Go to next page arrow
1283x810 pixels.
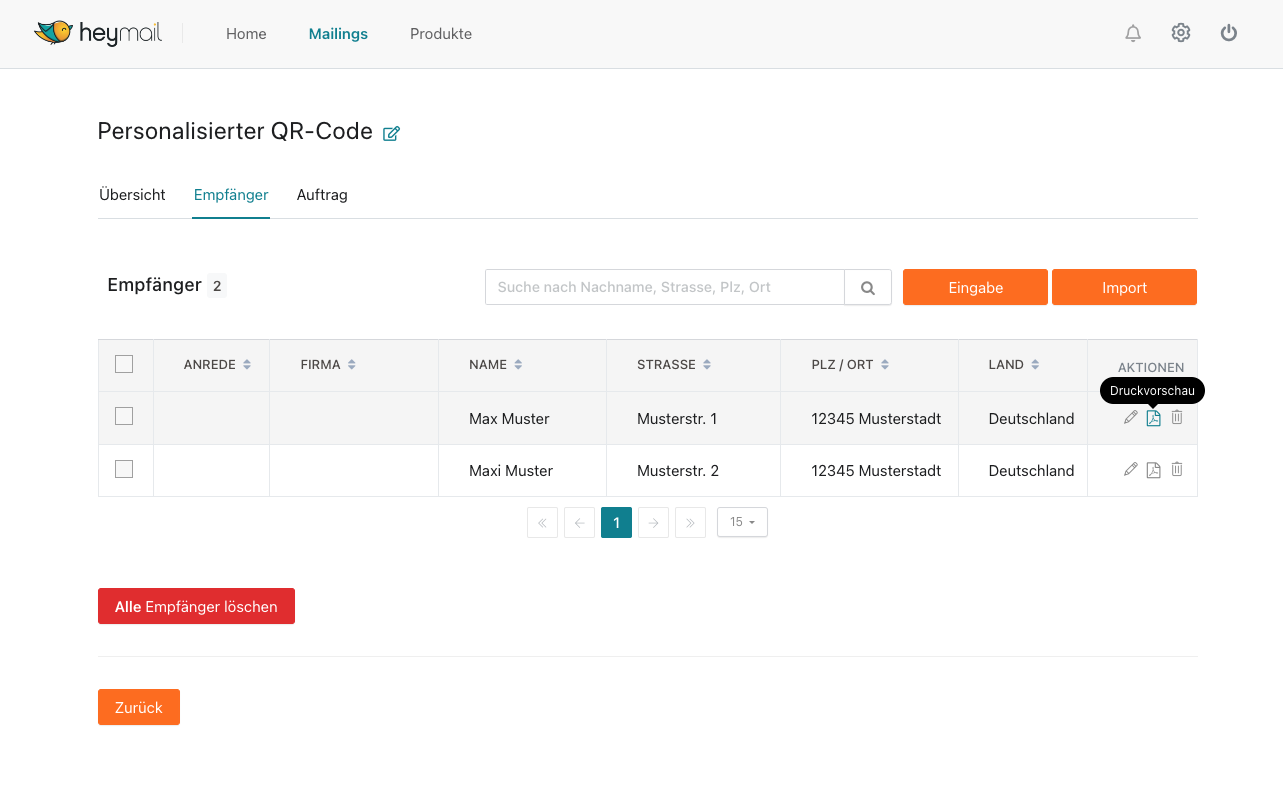(x=653, y=522)
